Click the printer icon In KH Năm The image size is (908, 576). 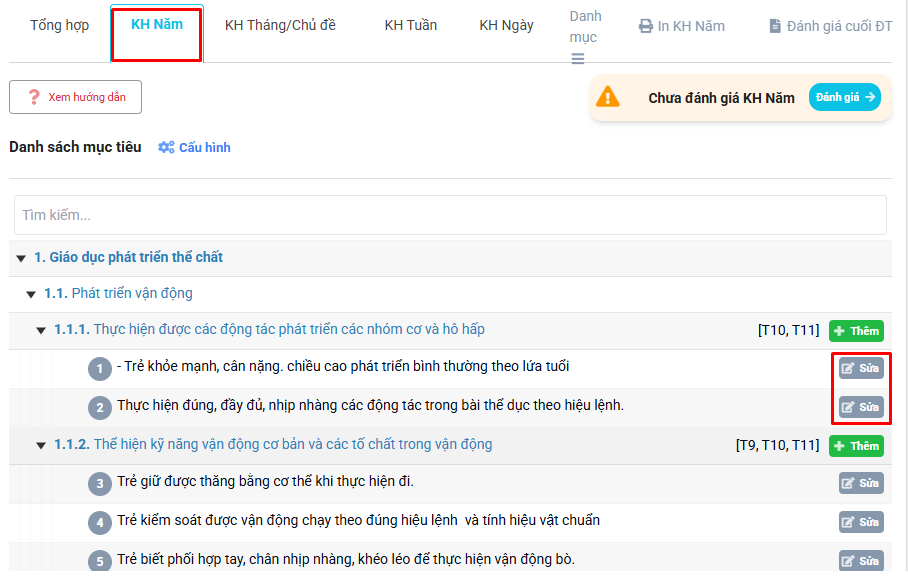click(x=646, y=26)
